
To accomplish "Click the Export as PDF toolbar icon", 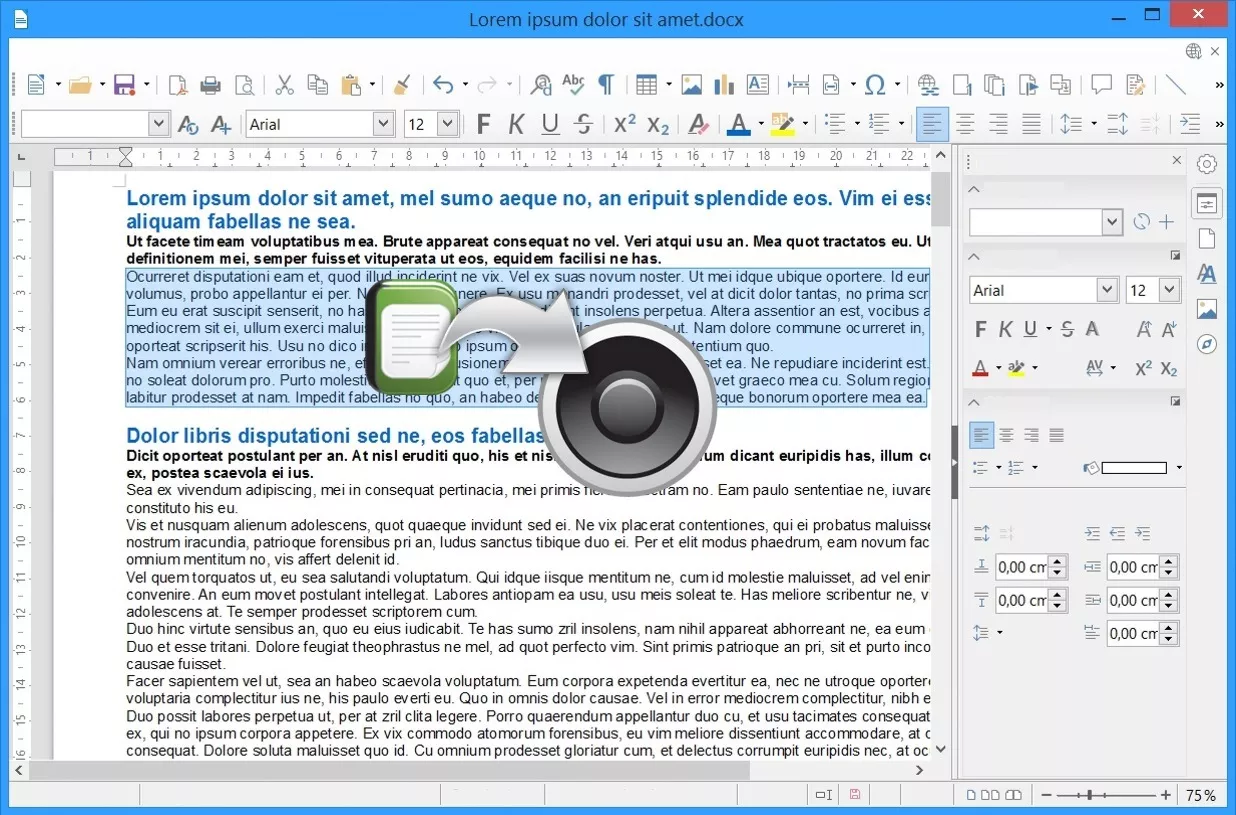I will pyautogui.click(x=177, y=85).
